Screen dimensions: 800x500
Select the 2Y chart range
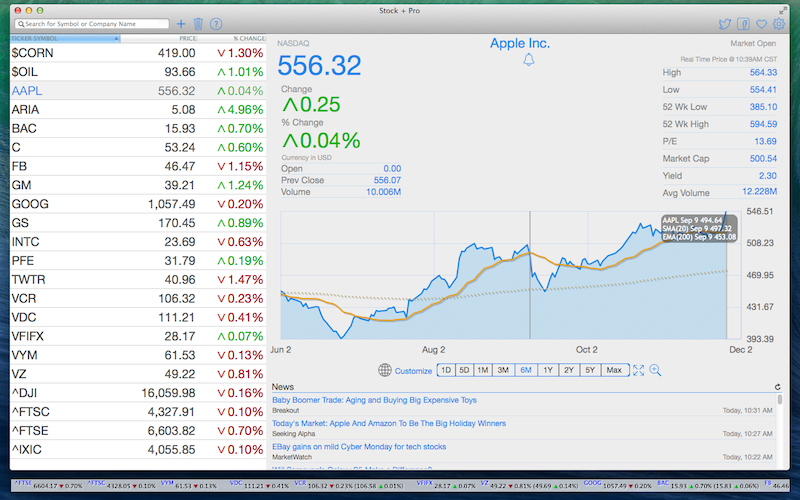point(569,370)
